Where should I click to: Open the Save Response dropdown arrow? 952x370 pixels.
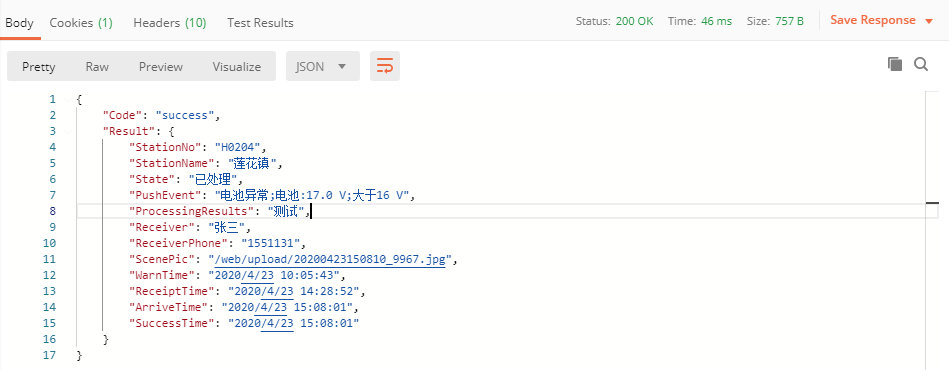coord(928,21)
